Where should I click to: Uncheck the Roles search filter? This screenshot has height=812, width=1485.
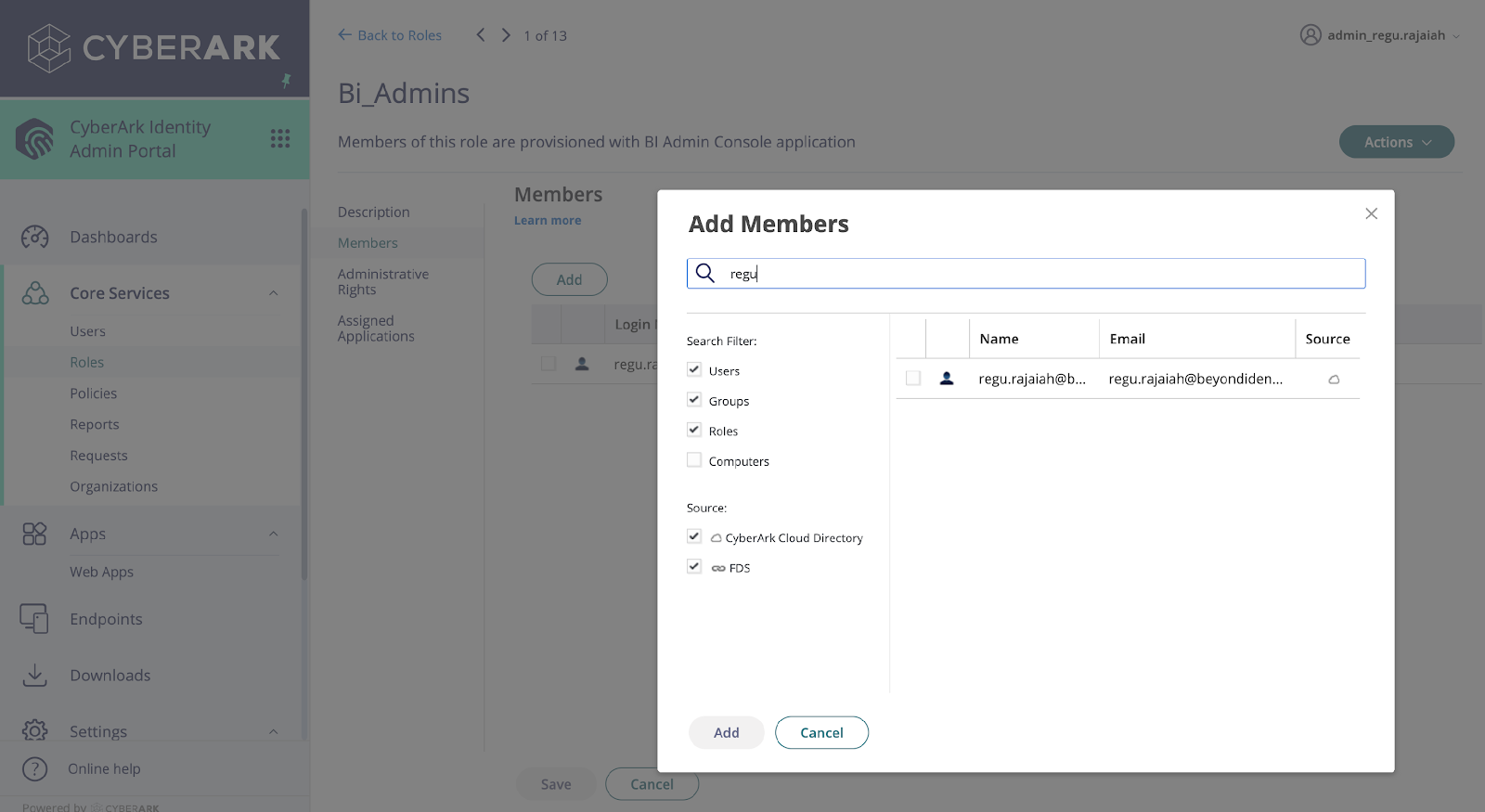(x=694, y=430)
